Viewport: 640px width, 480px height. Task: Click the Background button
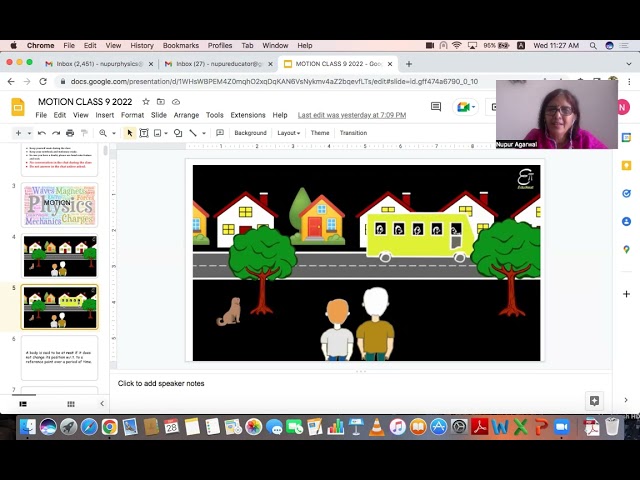click(x=250, y=133)
